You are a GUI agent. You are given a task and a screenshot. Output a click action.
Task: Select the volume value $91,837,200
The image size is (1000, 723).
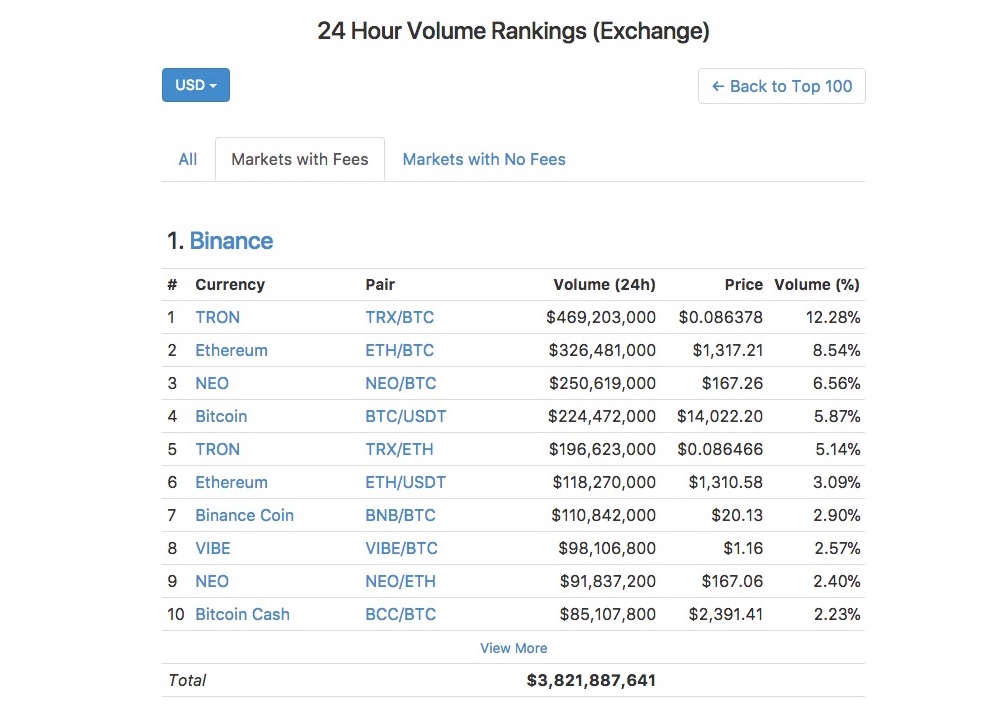[x=608, y=581]
